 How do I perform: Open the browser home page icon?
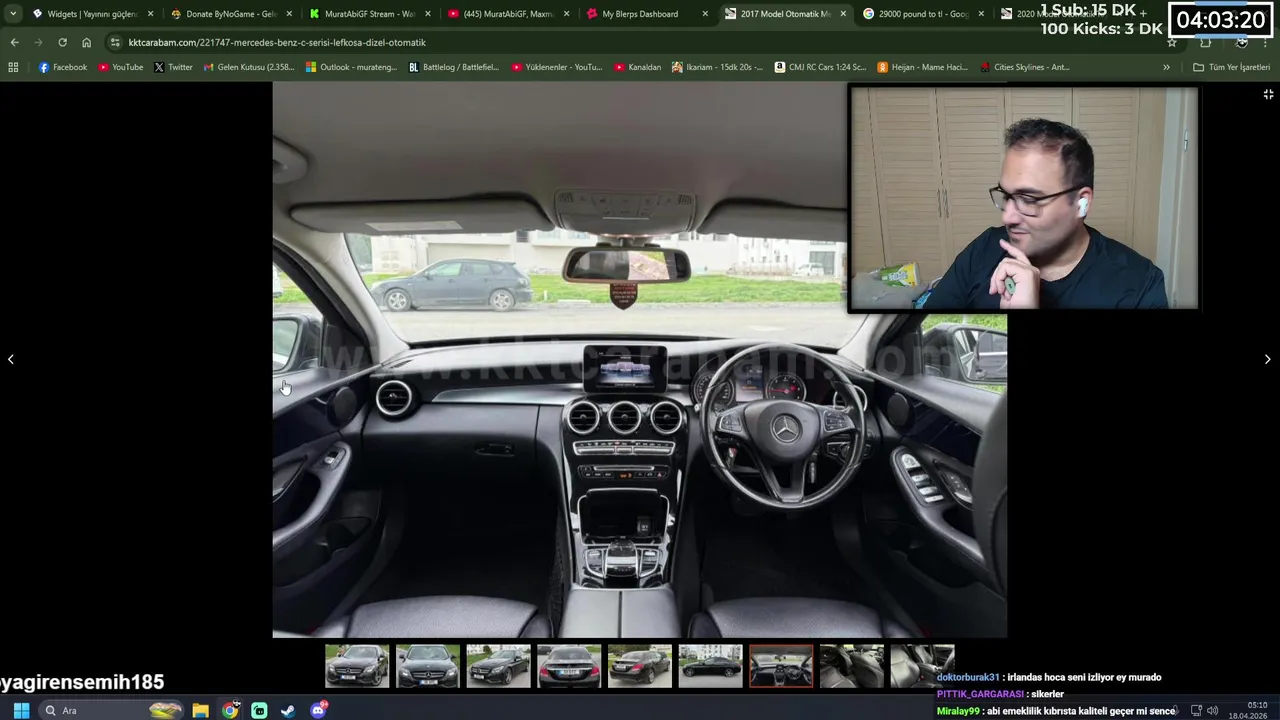86,42
